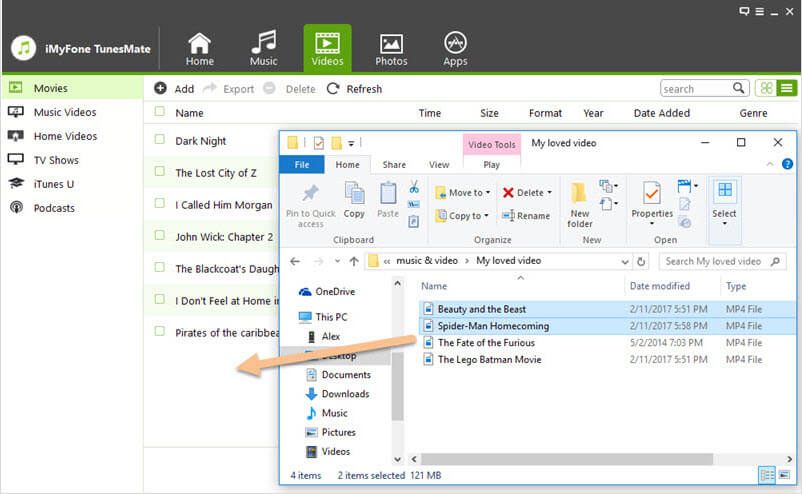This screenshot has width=802, height=494.
Task: Open View tab in Explorer
Action: point(439,165)
